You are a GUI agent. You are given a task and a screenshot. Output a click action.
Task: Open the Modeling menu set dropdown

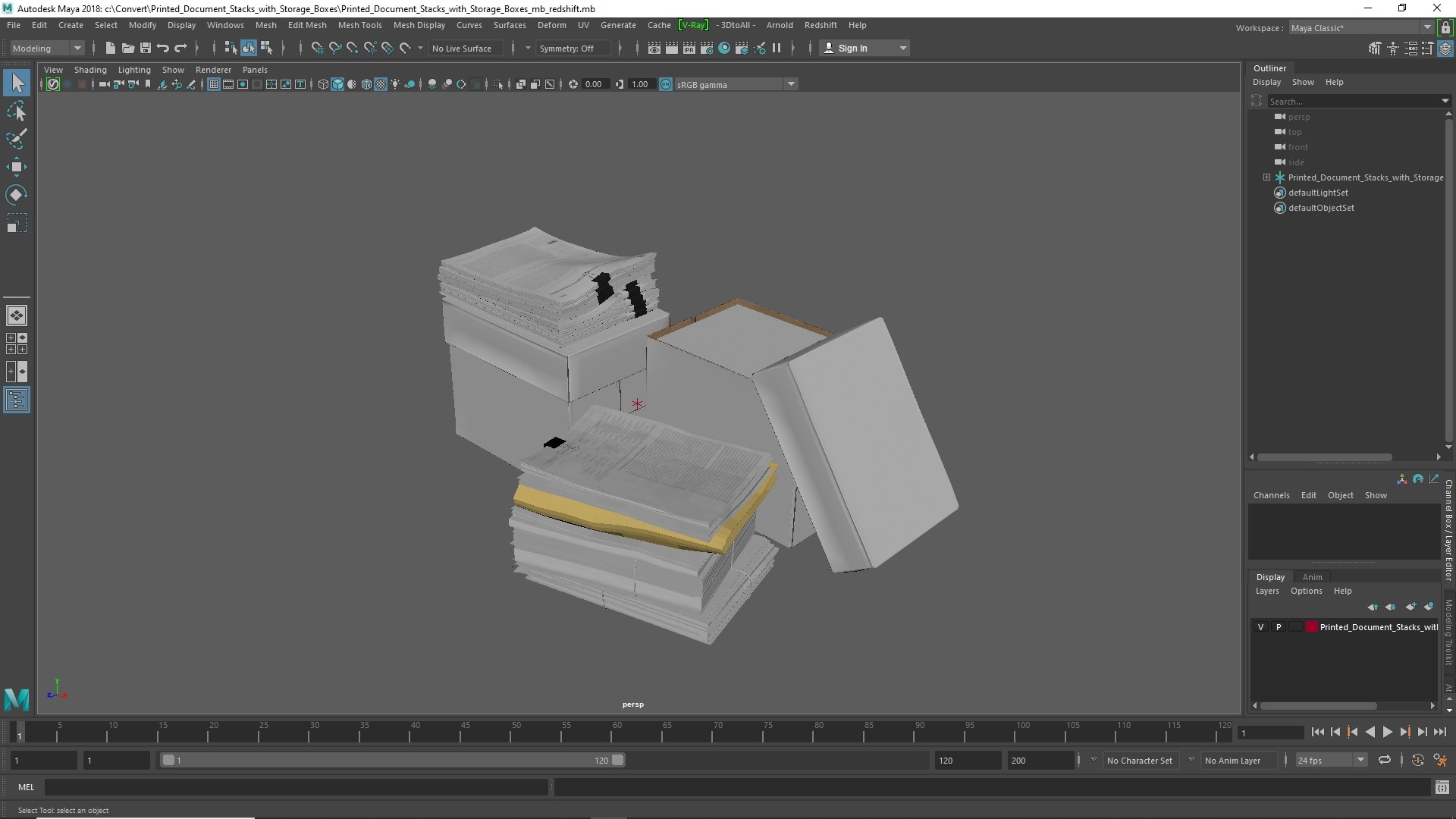point(46,48)
